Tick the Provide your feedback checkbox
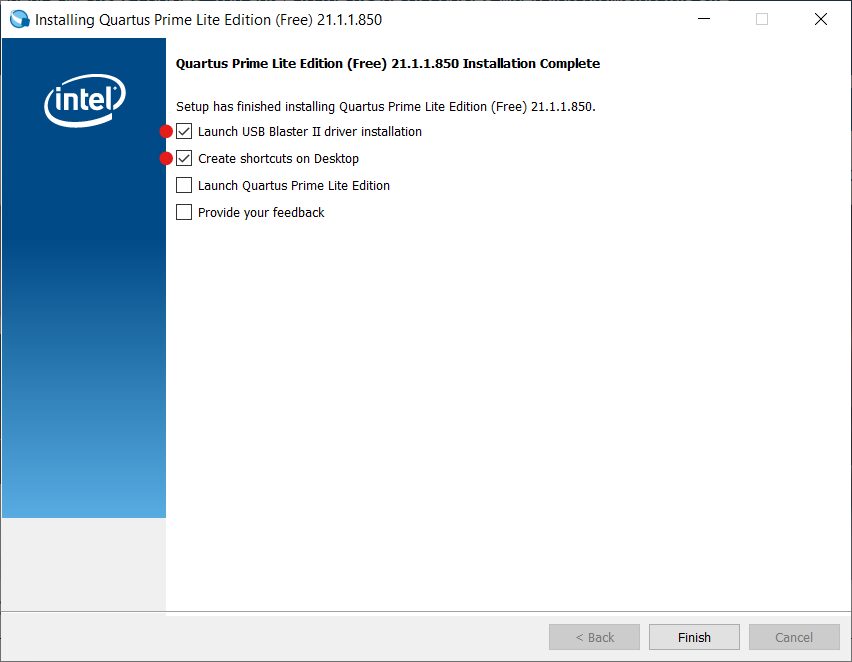Screen dimensions: 852x662 pyautogui.click(x=184, y=212)
